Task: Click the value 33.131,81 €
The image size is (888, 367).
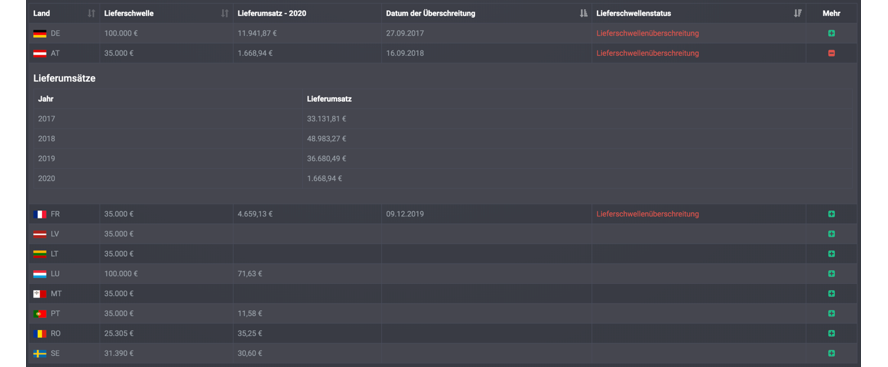Action: pyautogui.click(x=327, y=119)
